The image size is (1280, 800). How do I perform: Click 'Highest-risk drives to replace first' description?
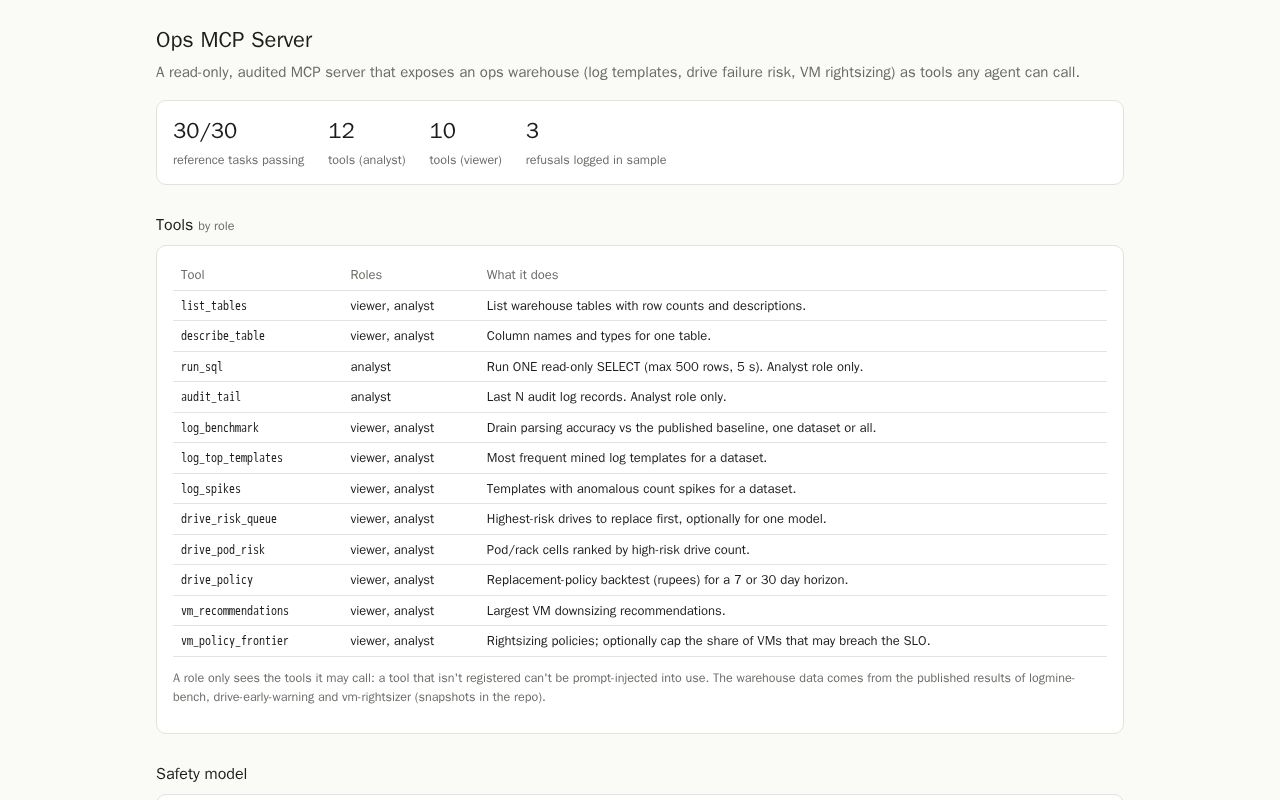pos(657,519)
